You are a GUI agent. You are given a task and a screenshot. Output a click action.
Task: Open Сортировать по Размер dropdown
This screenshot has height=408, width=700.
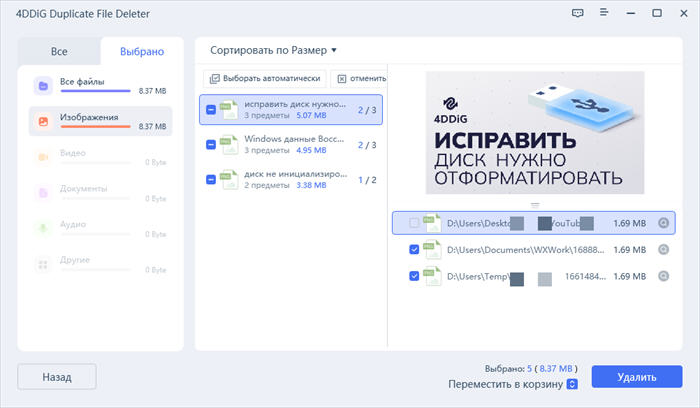click(x=273, y=50)
